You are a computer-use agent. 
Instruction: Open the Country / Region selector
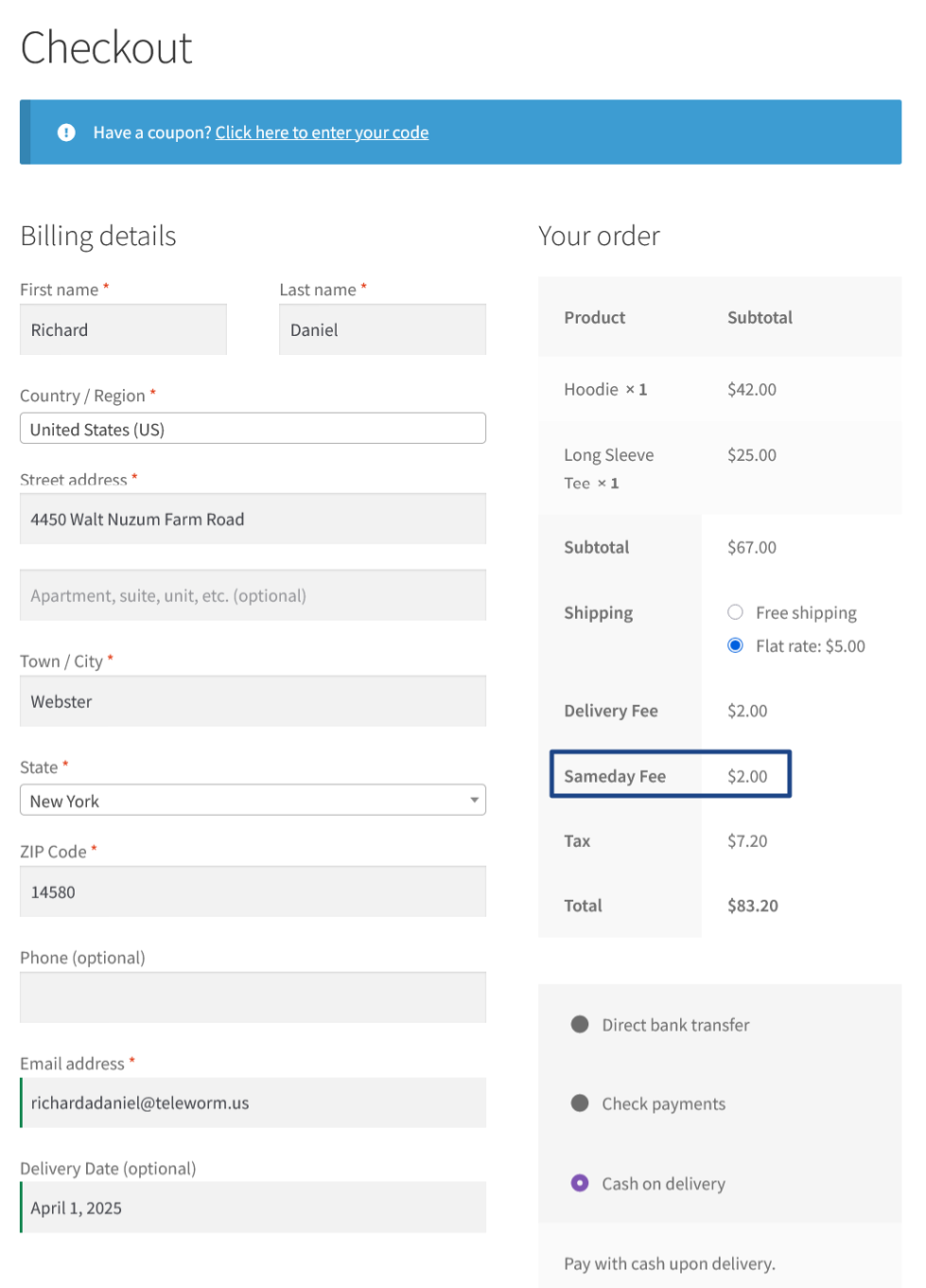[x=253, y=429]
